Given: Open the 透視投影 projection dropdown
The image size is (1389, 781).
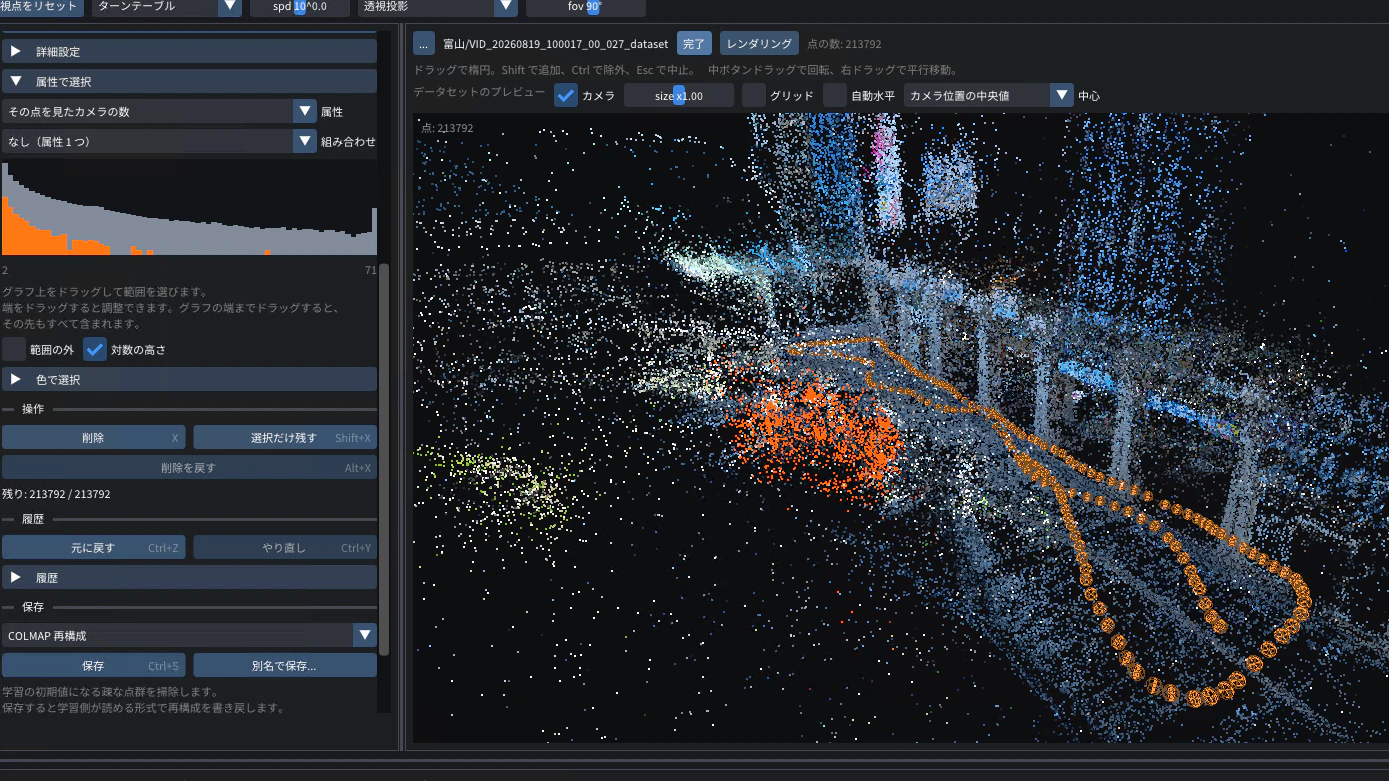Looking at the screenshot, I should pyautogui.click(x=438, y=7).
